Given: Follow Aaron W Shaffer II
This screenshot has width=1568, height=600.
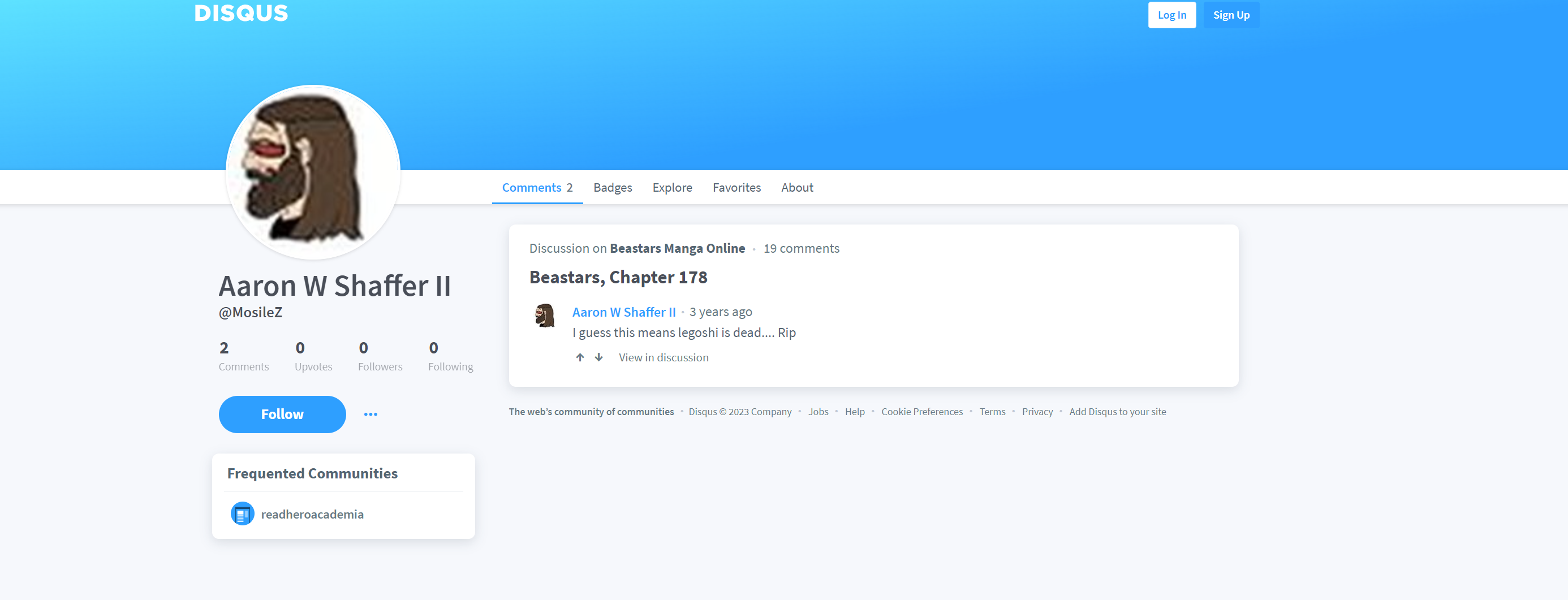Looking at the screenshot, I should click(x=282, y=415).
